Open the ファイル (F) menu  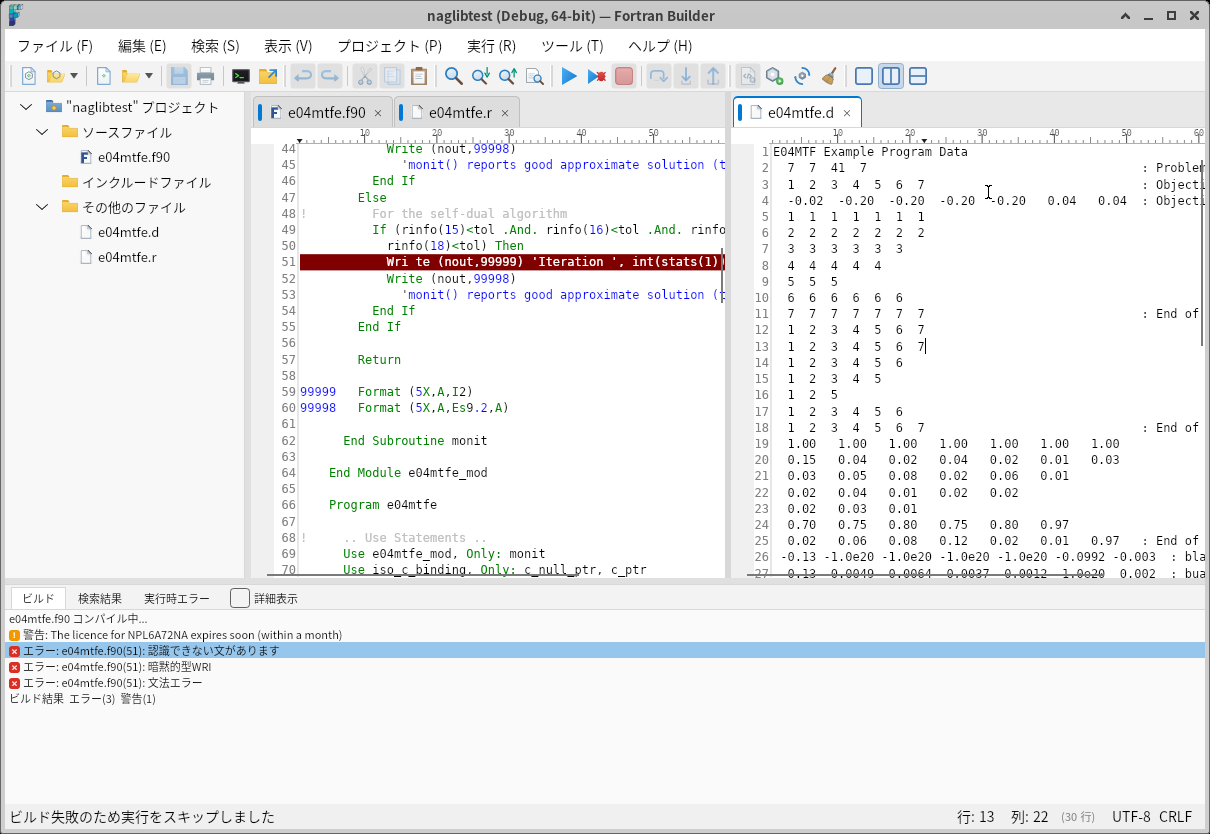(55, 46)
